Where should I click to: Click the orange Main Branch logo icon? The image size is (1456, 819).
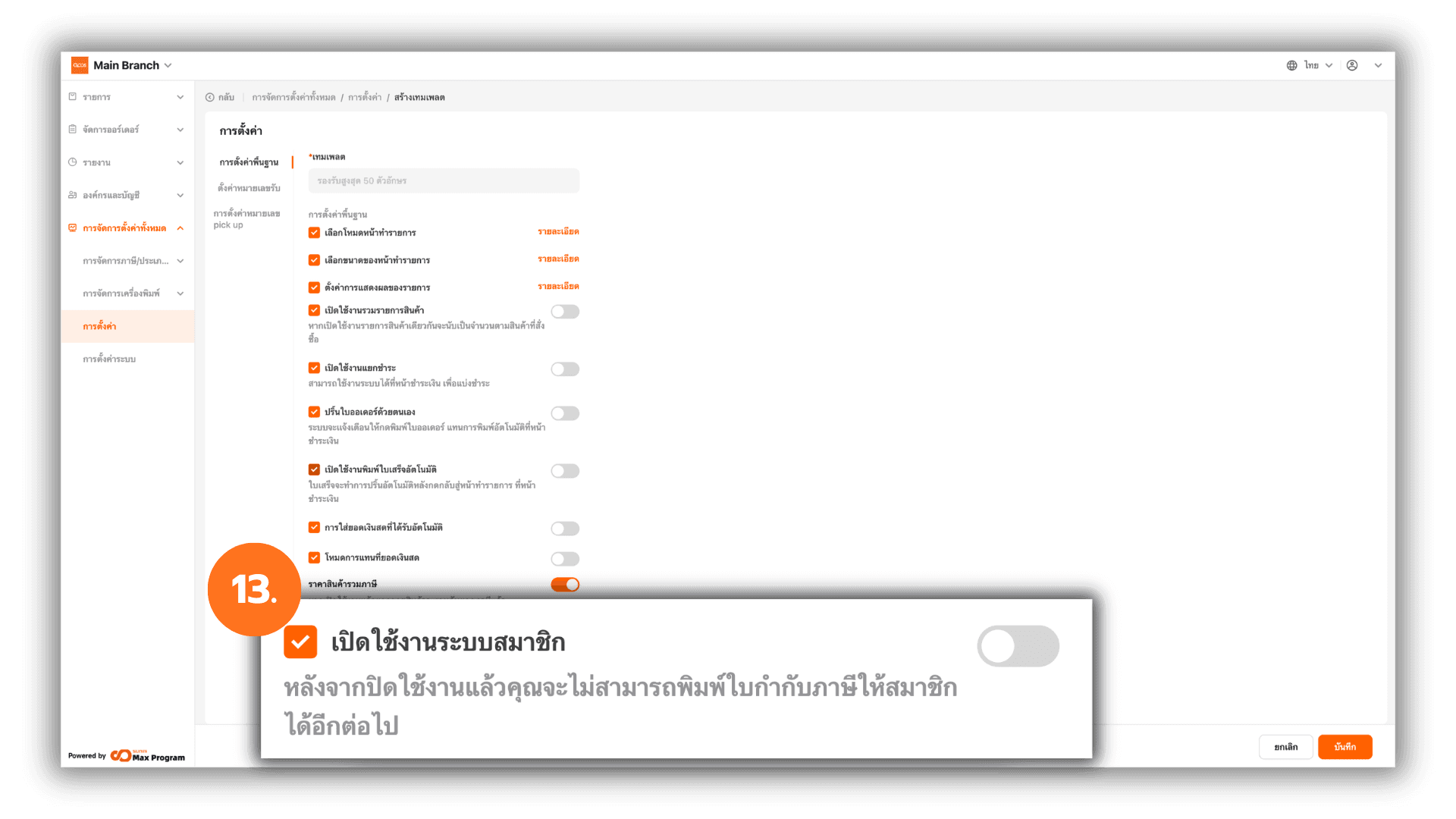[80, 65]
